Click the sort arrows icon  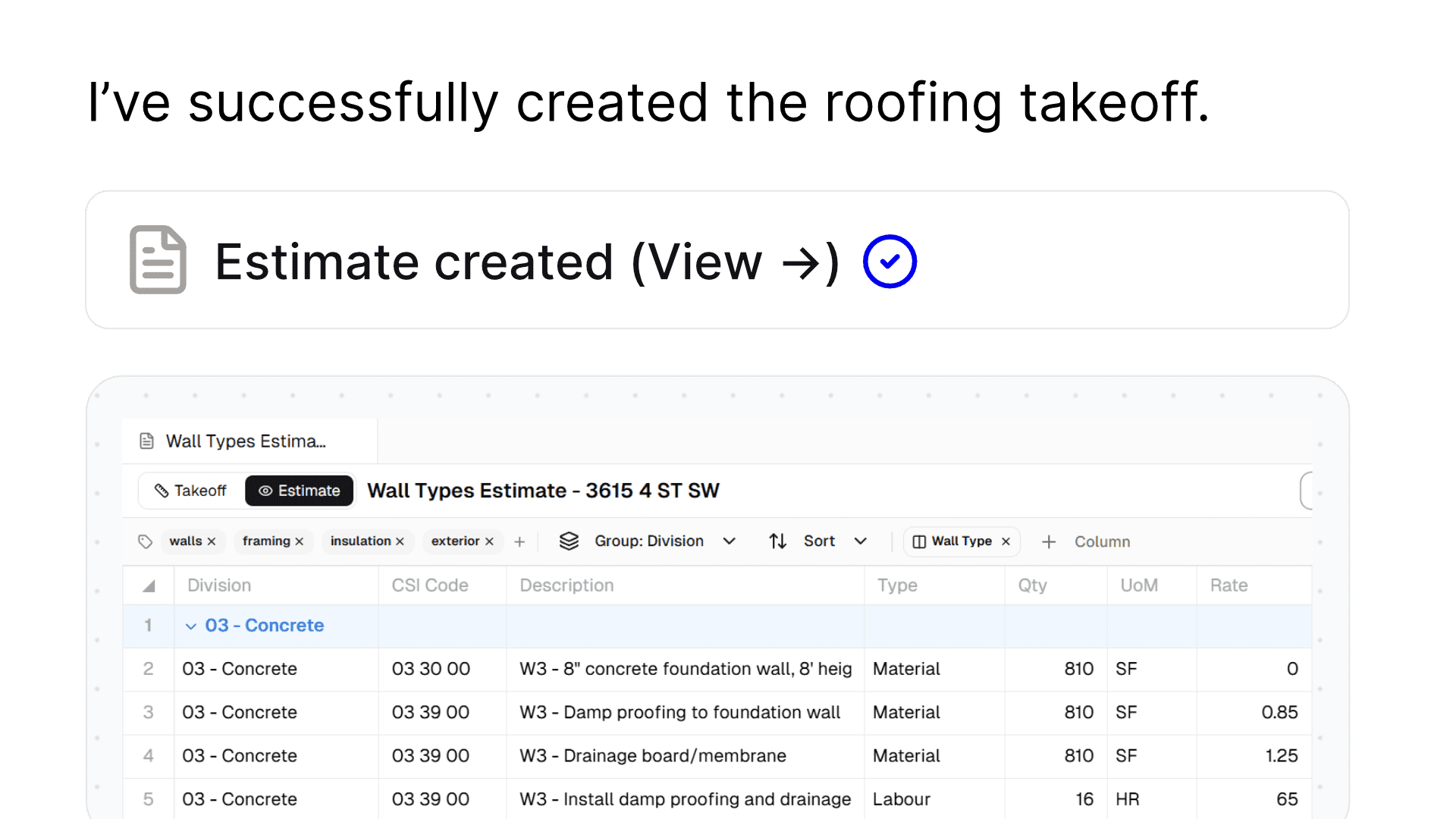pyautogui.click(x=777, y=541)
